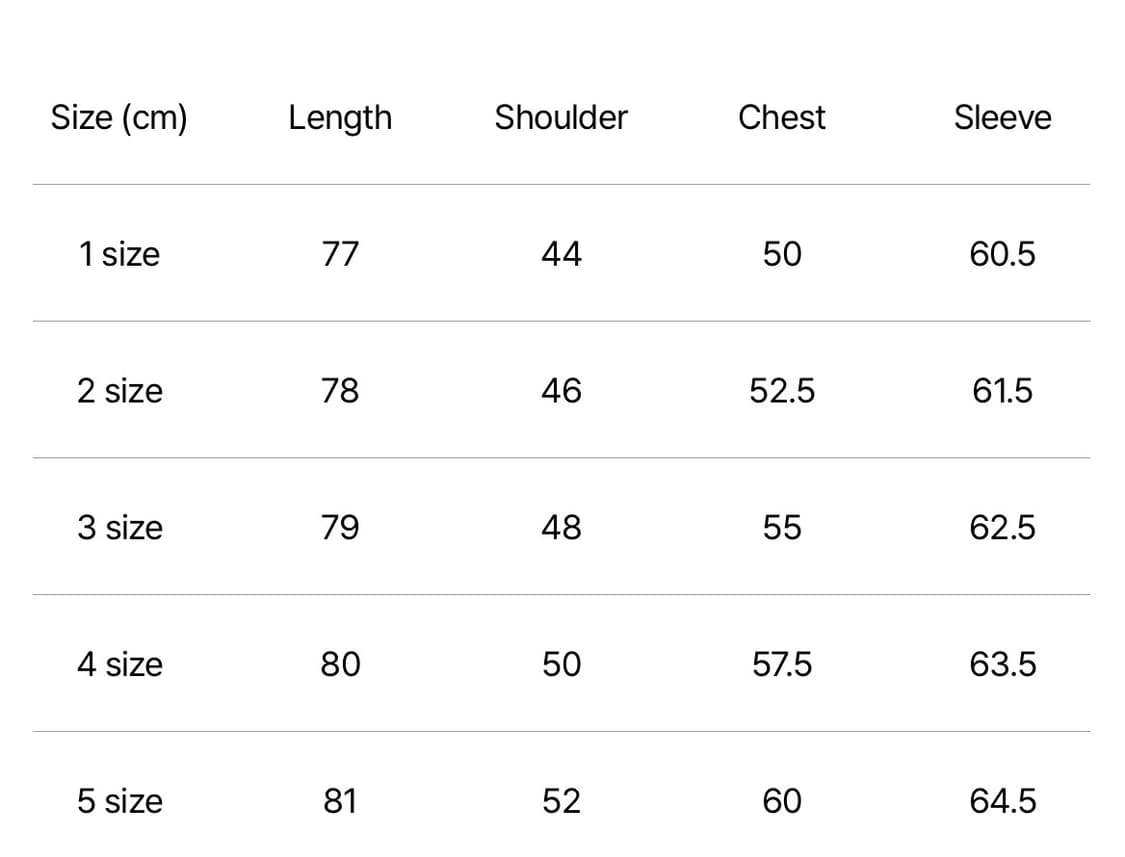Screen dimensions: 1125x857
Task: Select the 1 size row label
Action: coord(119,254)
